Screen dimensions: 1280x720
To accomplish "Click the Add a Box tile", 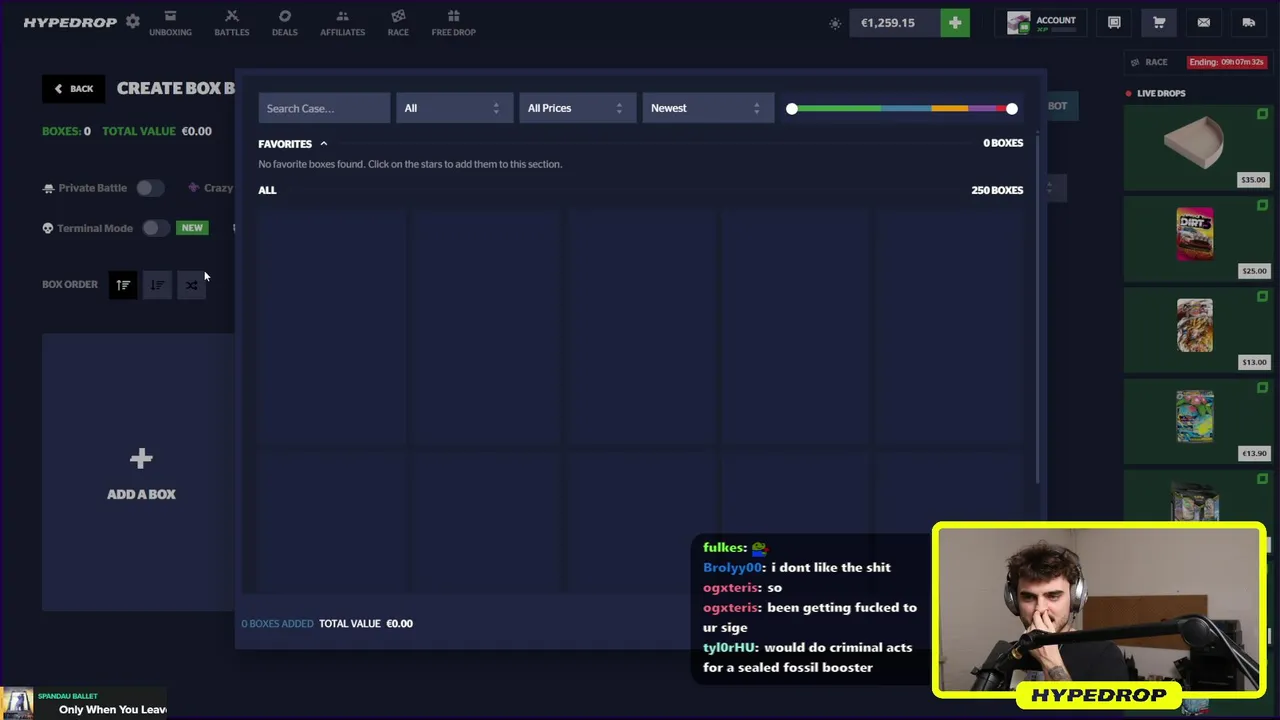I will tap(138, 472).
